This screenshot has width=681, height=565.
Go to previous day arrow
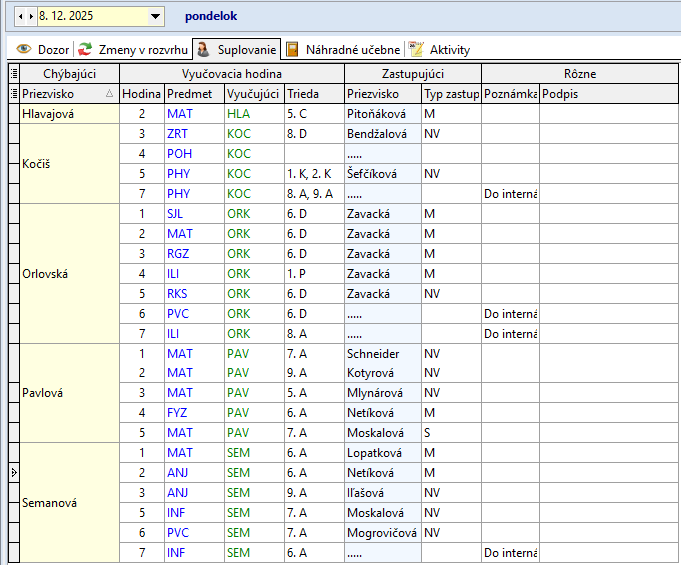21,17
